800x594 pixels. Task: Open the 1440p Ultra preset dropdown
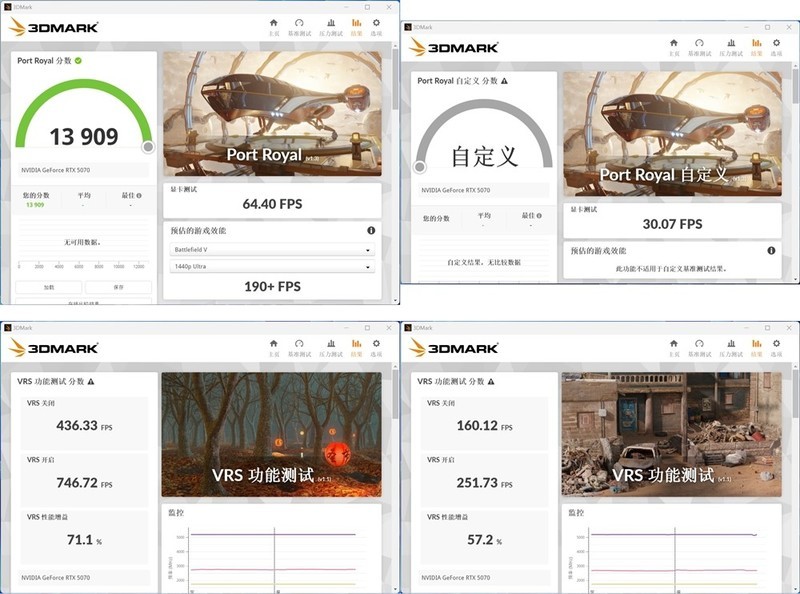pos(270,266)
